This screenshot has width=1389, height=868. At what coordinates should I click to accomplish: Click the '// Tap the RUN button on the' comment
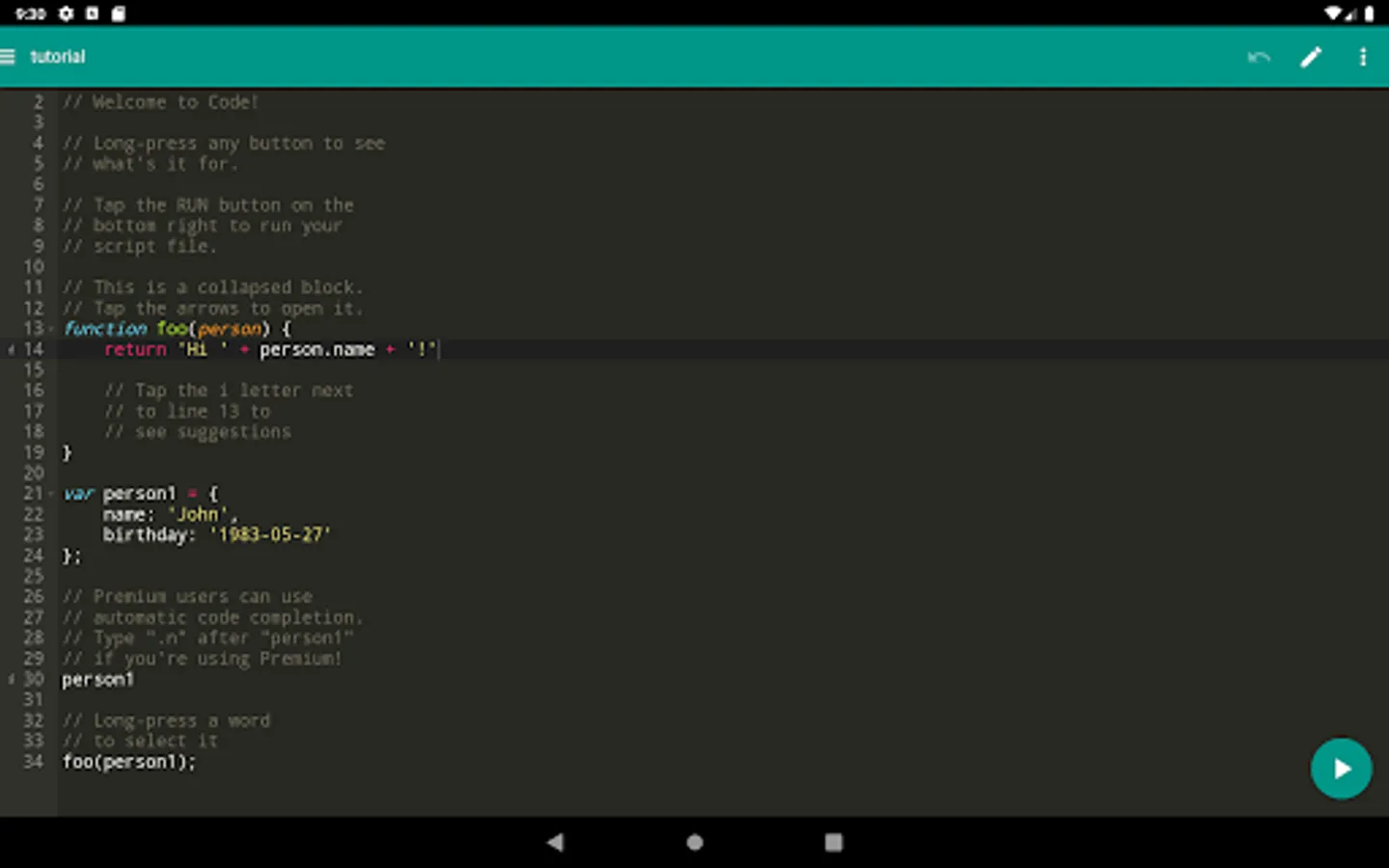coord(208,205)
